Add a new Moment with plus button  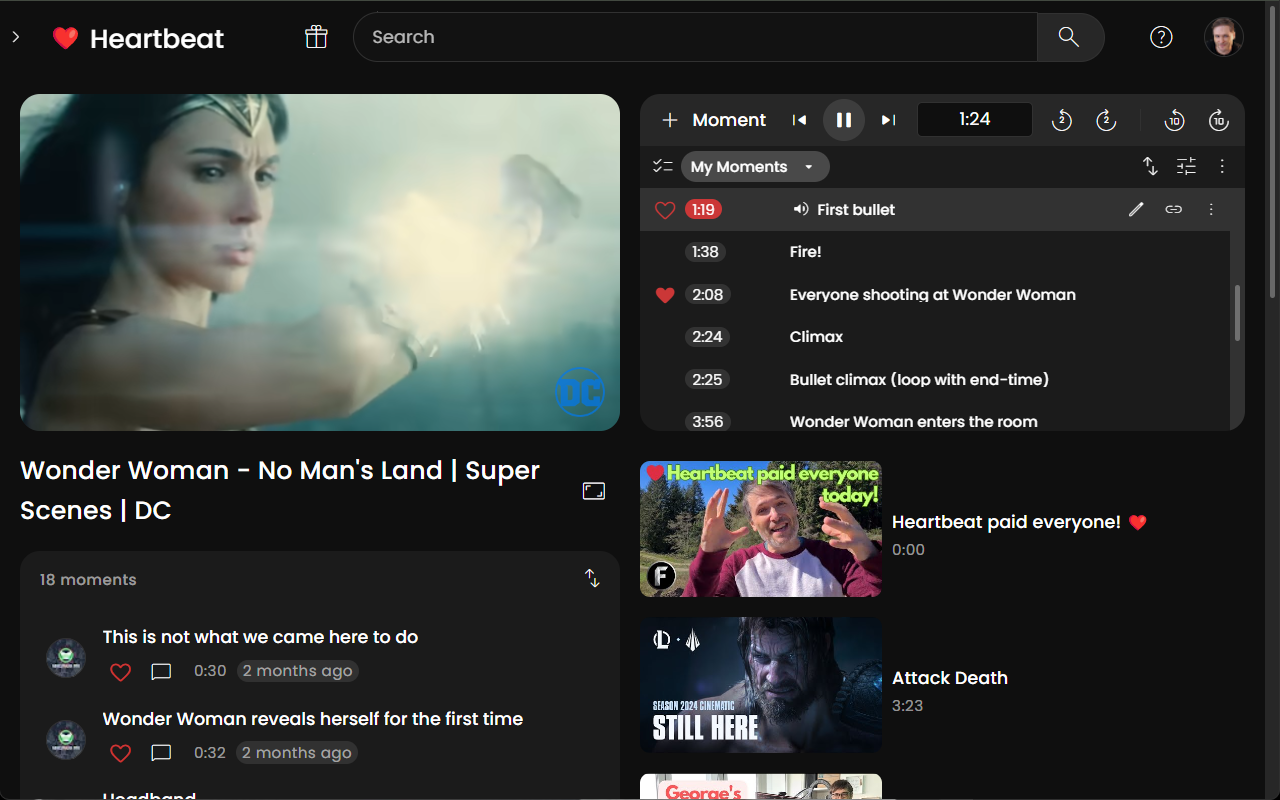pos(714,120)
